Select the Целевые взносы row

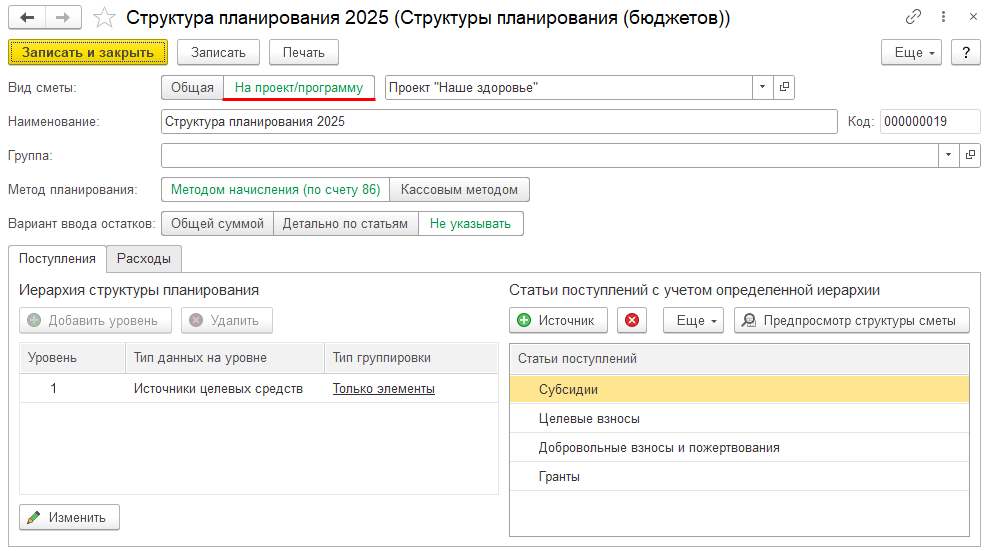pos(739,418)
